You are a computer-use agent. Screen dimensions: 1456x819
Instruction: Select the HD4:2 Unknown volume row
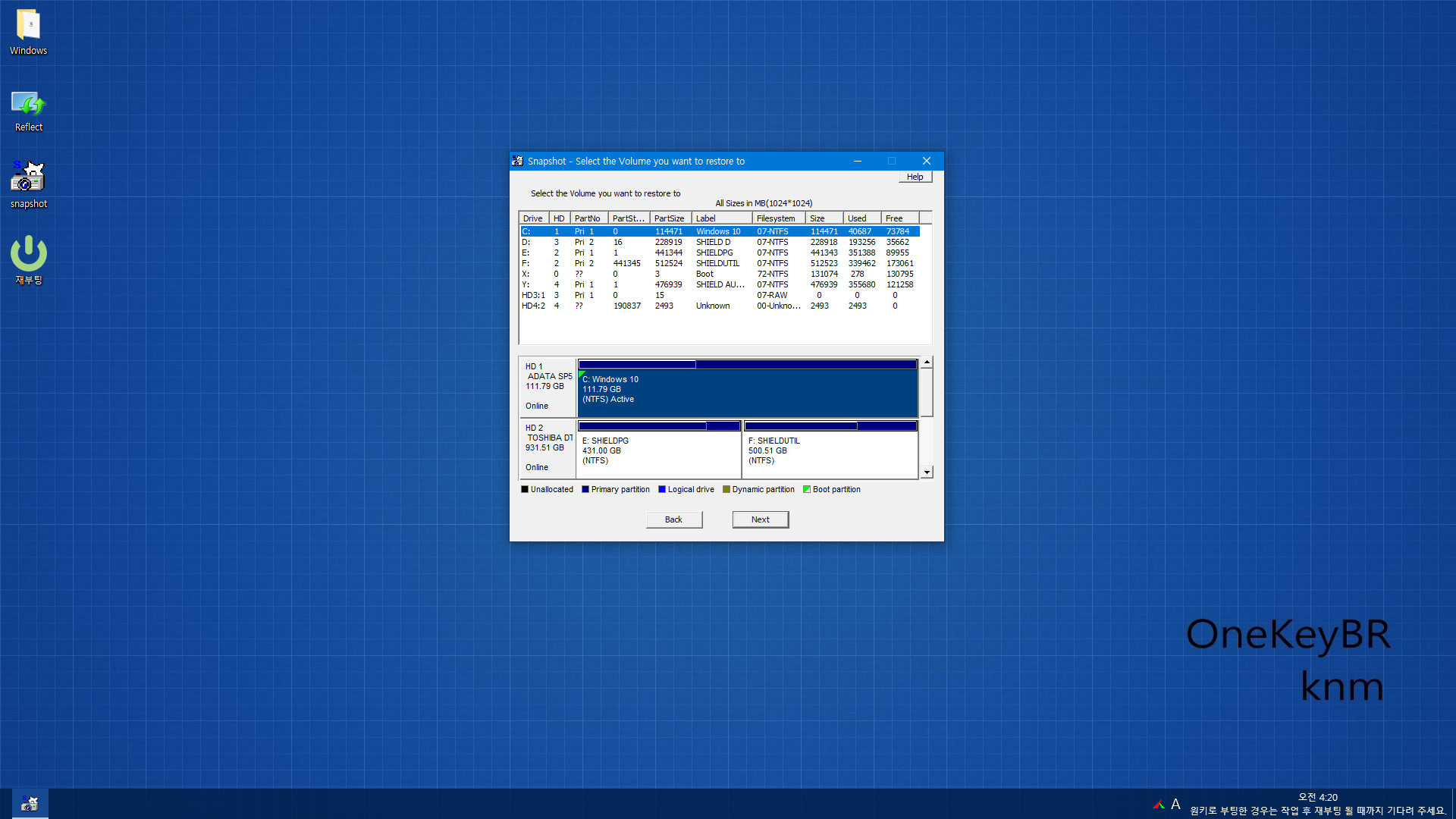(720, 306)
